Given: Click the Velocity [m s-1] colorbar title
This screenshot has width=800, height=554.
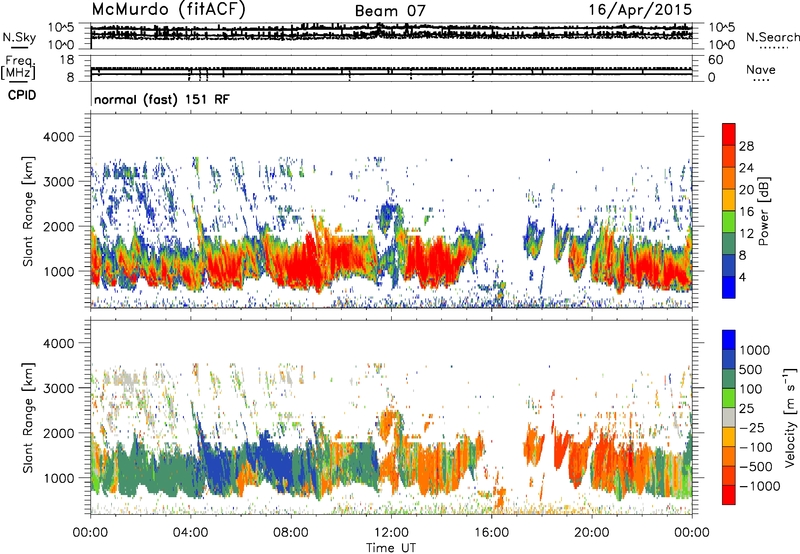Looking at the screenshot, I should pyautogui.click(x=790, y=417).
